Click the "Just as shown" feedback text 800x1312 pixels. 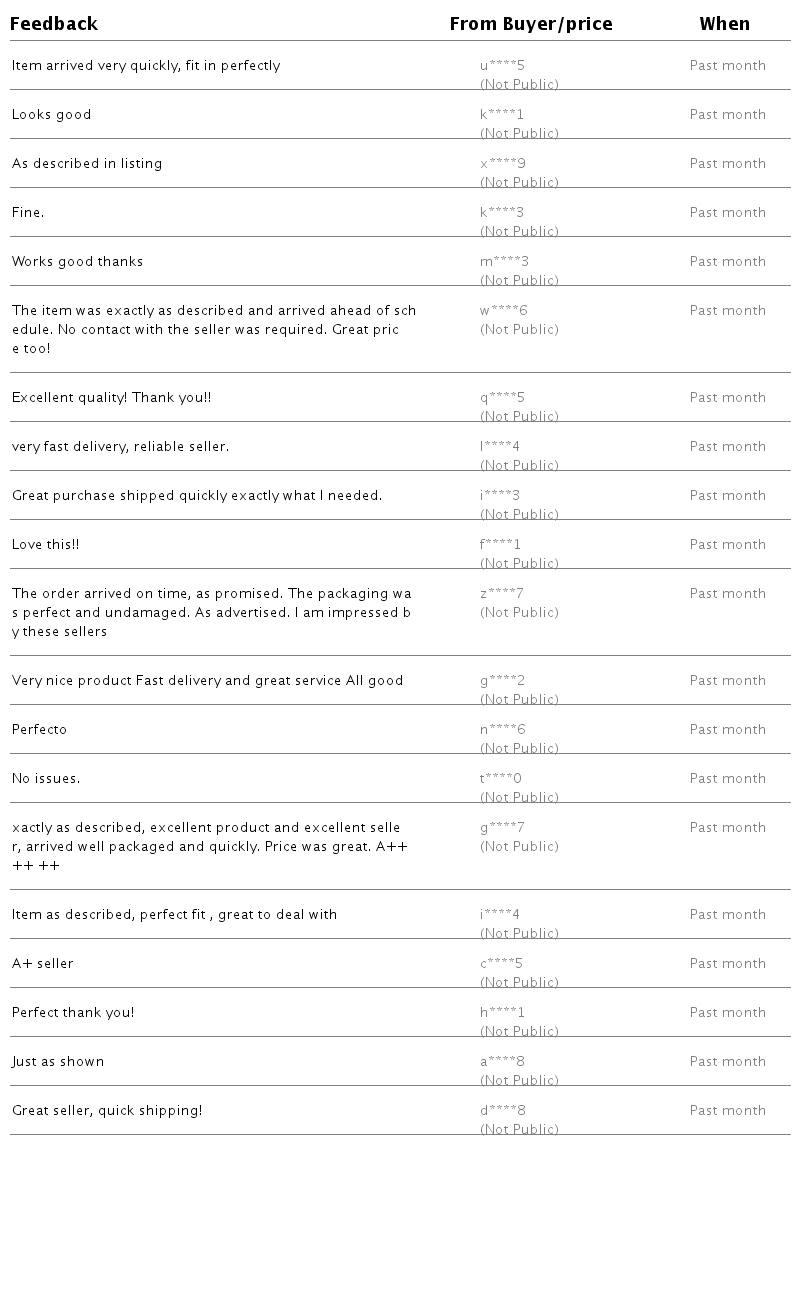pyautogui.click(x=58, y=1062)
